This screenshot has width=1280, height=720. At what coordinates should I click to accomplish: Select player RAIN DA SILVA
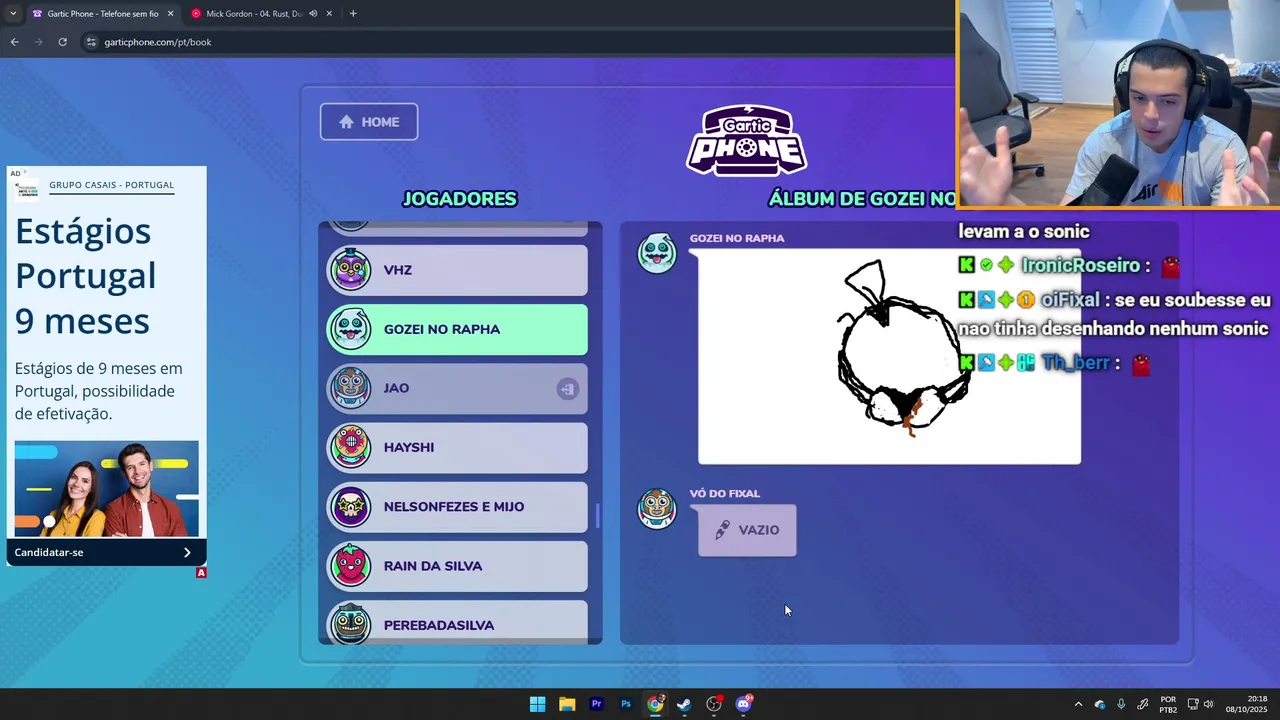tap(457, 566)
